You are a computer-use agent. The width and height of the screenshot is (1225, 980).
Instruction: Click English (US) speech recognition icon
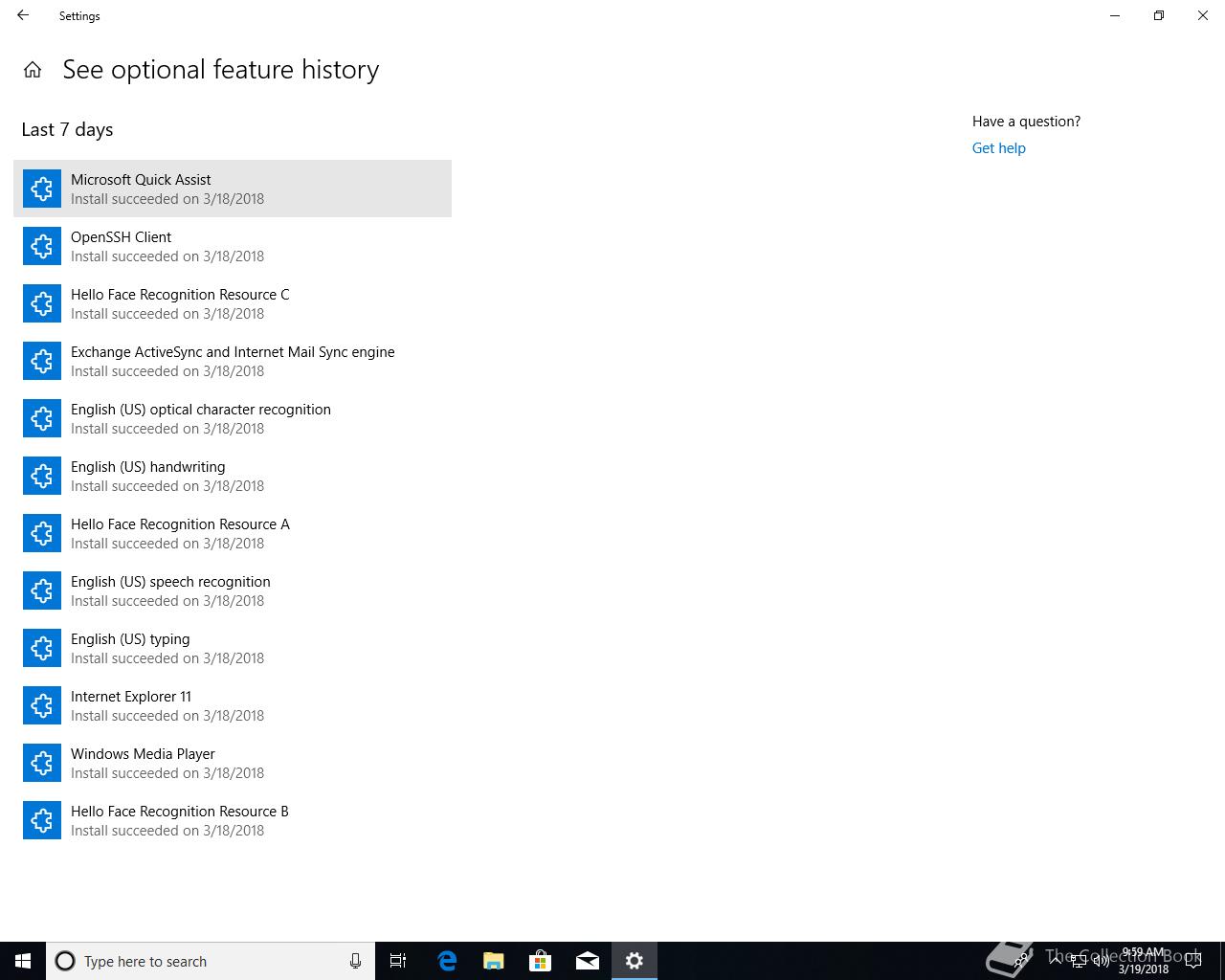[x=42, y=590]
